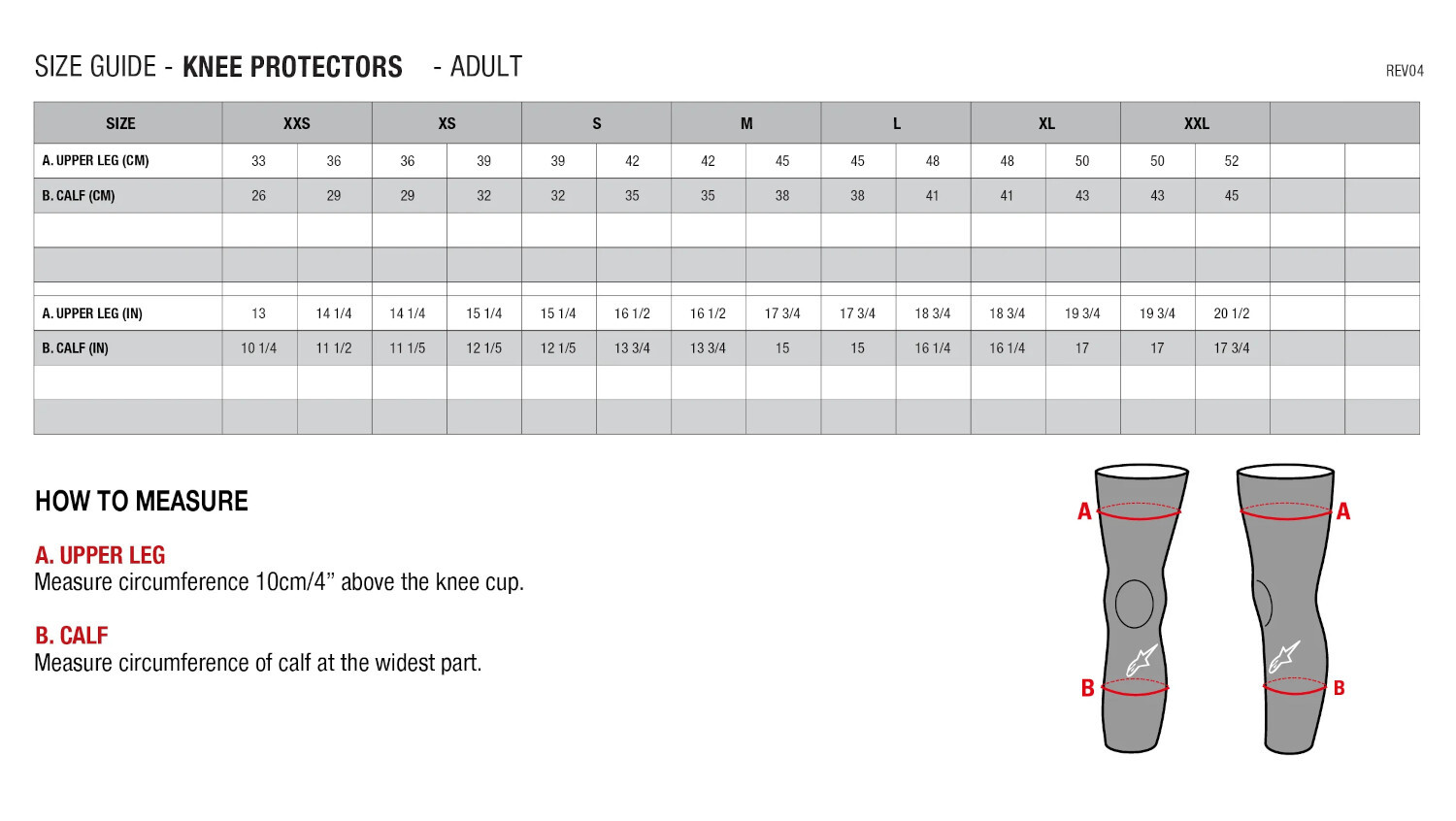Click the red B label beside the left protector

pyautogui.click(x=1087, y=688)
